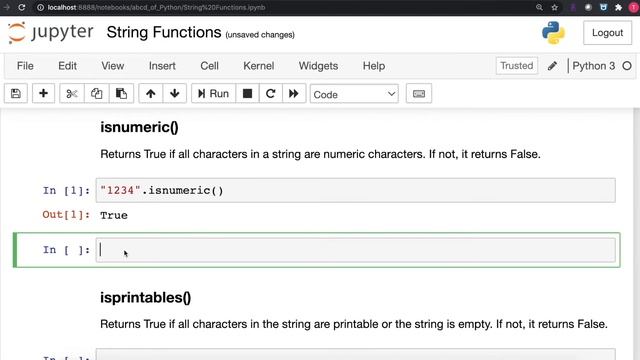The height and width of the screenshot is (360, 640).
Task: Click the Out[1]: prompt label
Action: coord(66,215)
